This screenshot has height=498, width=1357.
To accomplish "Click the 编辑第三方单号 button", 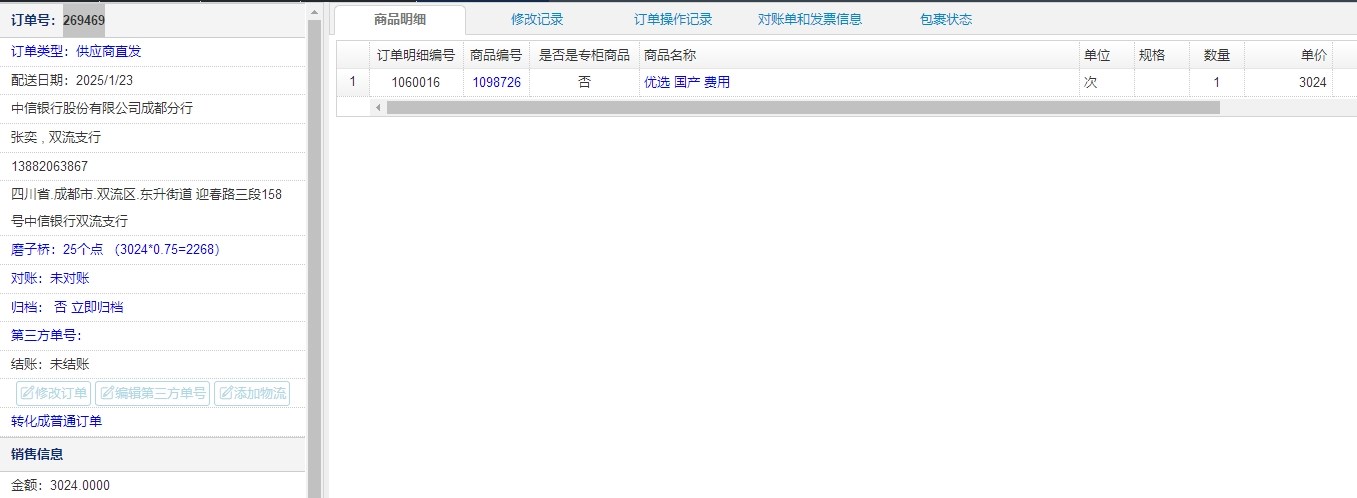I will point(152,393).
